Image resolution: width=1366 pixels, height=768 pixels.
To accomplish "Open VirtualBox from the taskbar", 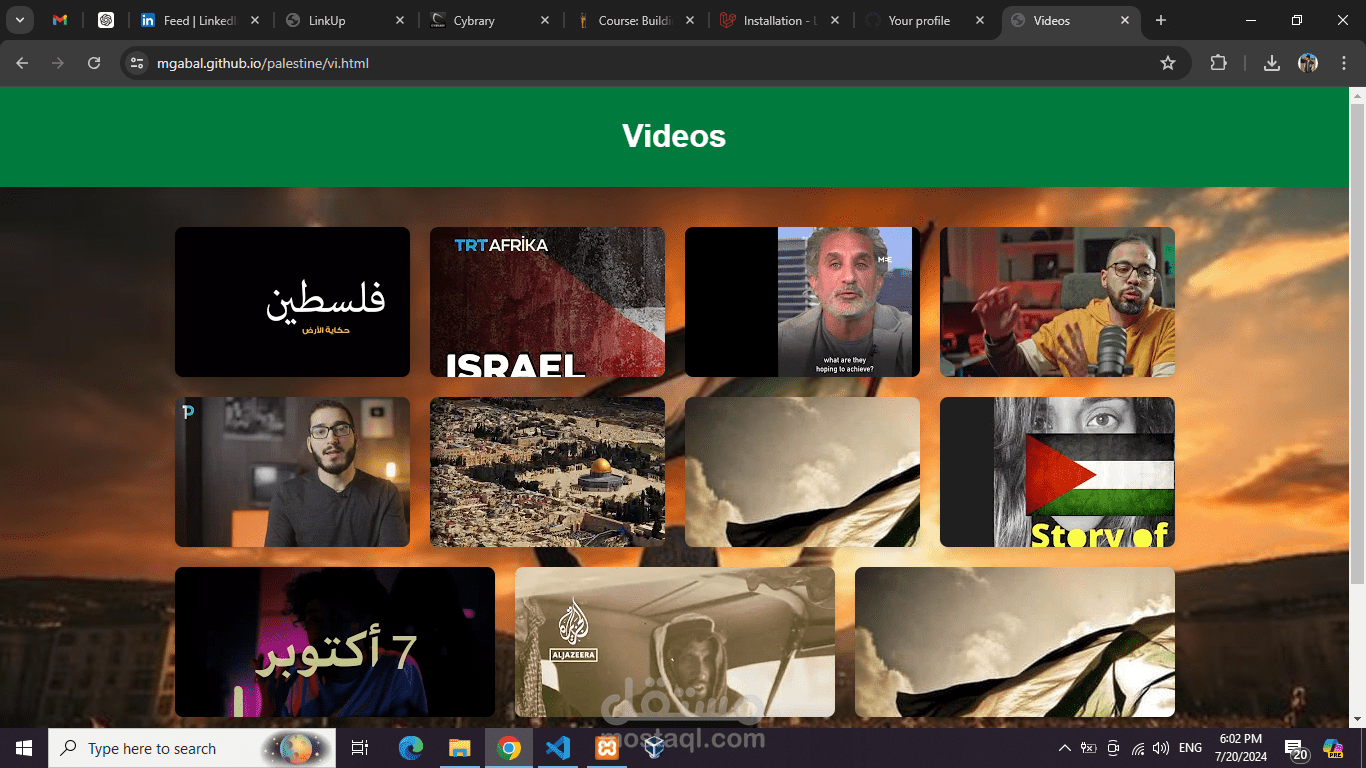I will pos(654,748).
